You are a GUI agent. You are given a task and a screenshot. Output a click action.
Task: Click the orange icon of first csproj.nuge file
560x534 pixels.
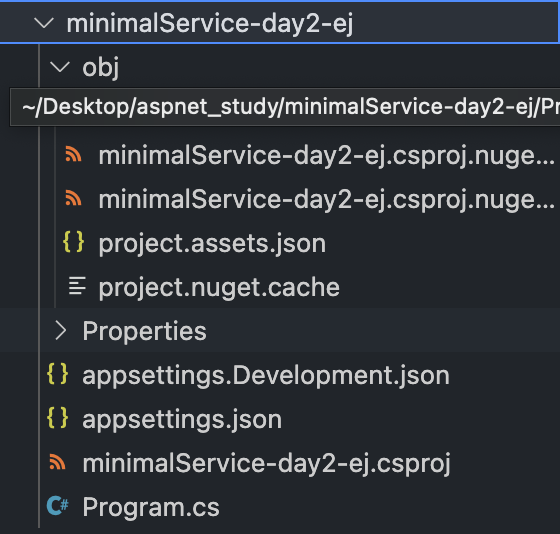[x=74, y=154]
